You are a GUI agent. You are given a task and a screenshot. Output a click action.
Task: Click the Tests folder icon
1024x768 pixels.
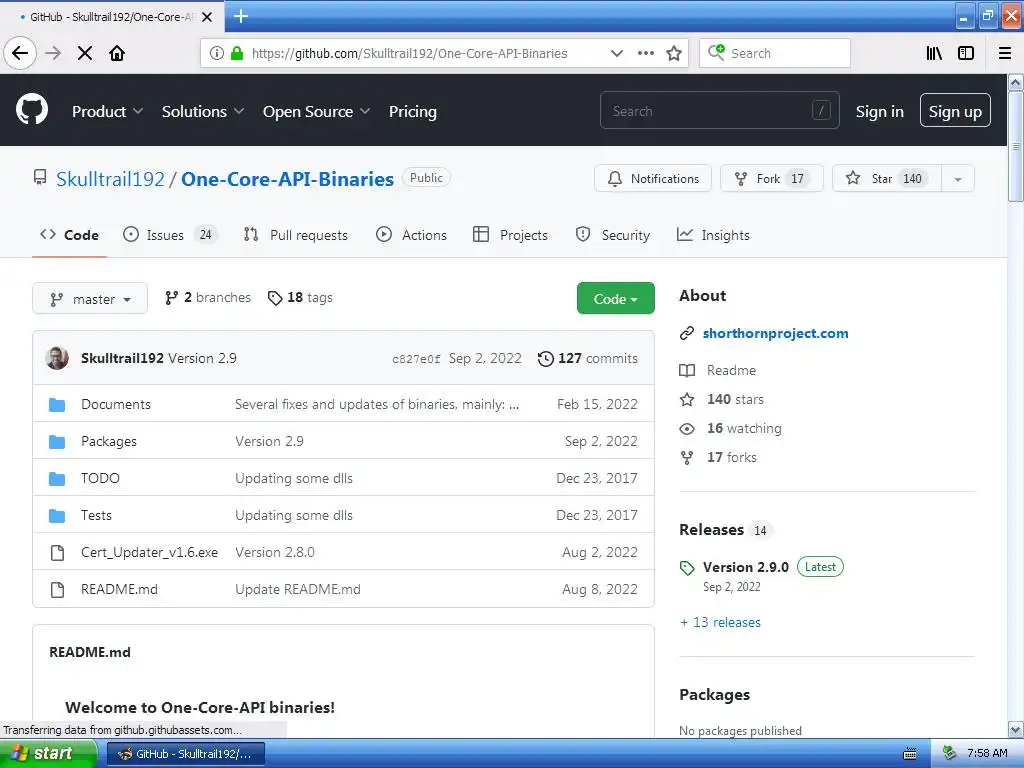coord(57,516)
